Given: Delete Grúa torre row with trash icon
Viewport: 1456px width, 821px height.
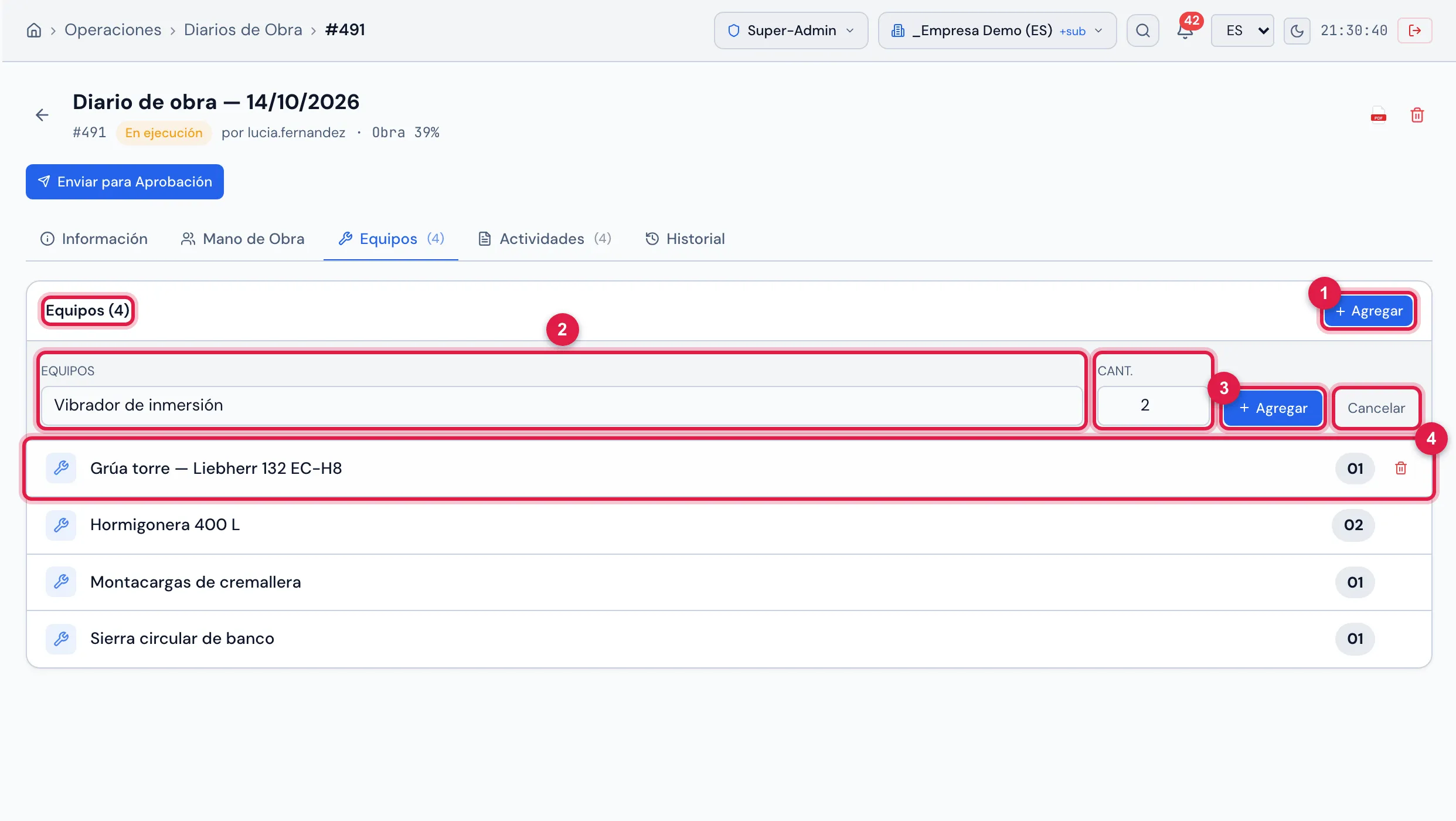Looking at the screenshot, I should [x=1401, y=468].
